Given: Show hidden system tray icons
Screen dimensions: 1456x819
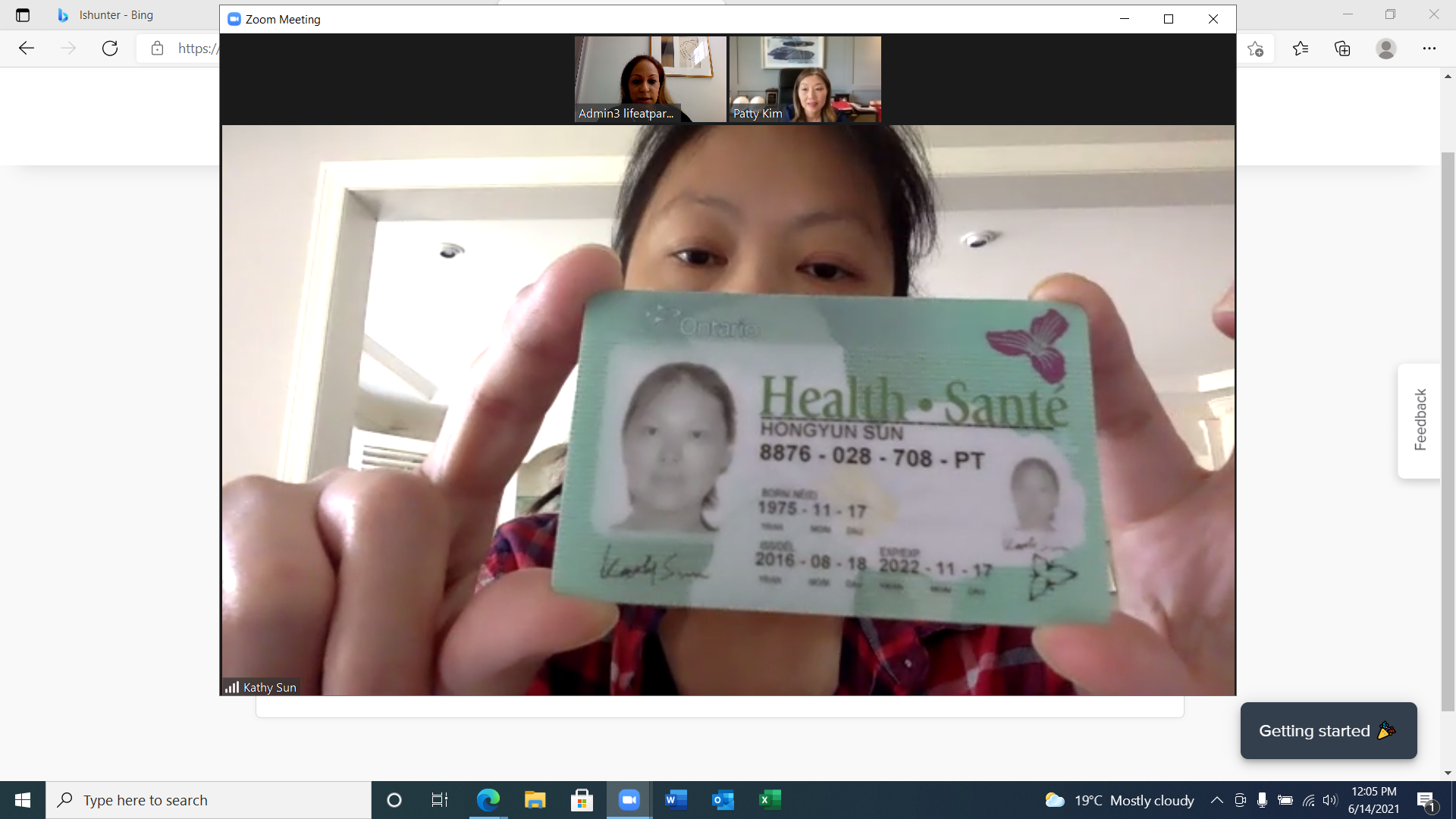Looking at the screenshot, I should (1216, 800).
